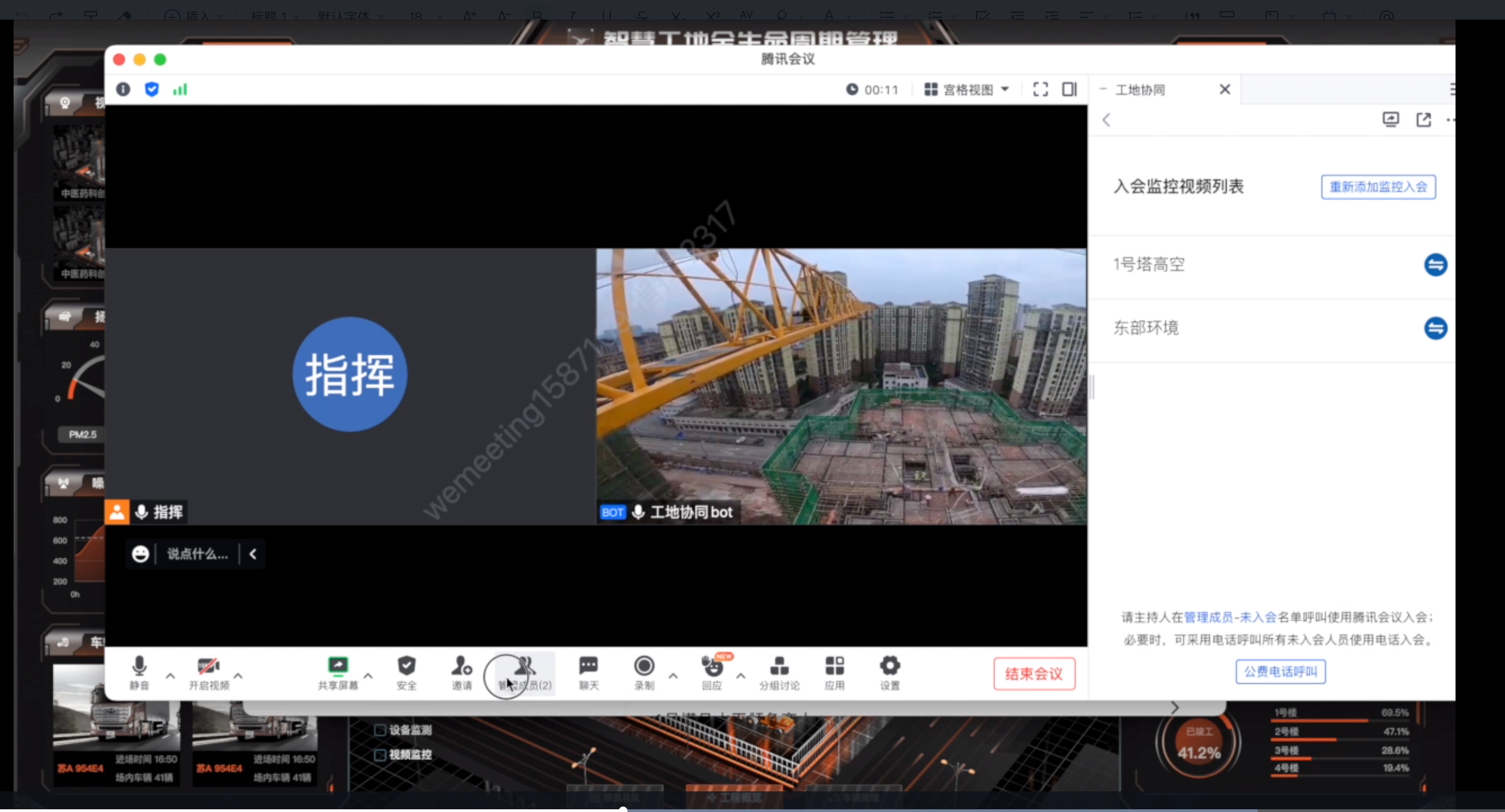Go back in 工地协同 panel
The height and width of the screenshot is (812, 1505).
(1106, 120)
